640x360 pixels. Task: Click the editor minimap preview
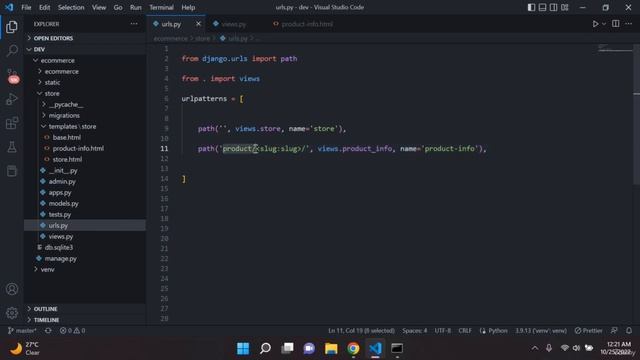[615, 49]
